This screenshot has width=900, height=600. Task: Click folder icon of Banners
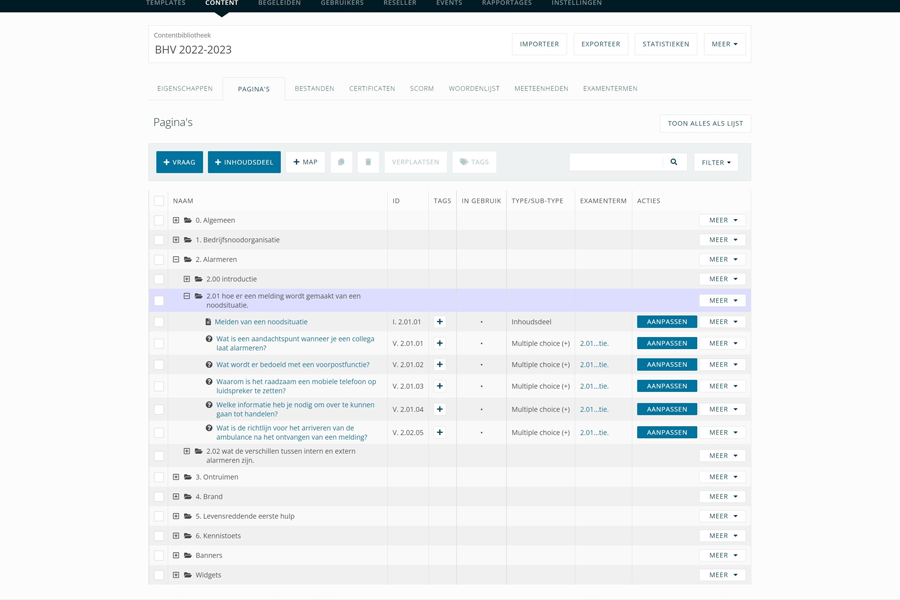click(188, 555)
